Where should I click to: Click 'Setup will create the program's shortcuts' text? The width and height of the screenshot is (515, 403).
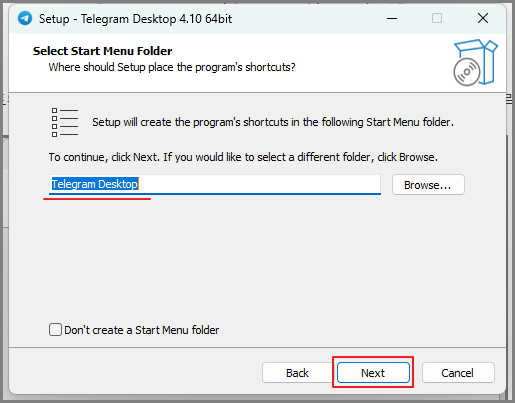pyautogui.click(x=273, y=122)
